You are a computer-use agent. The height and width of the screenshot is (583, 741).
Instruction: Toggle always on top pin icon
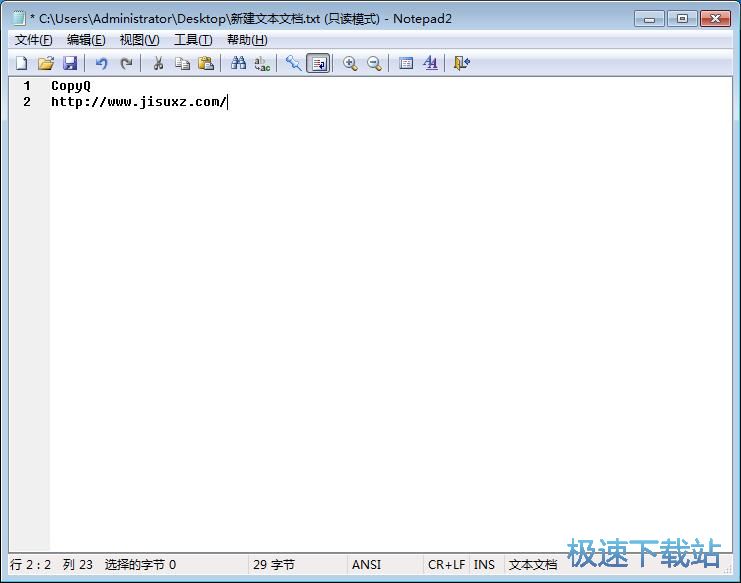coord(293,63)
